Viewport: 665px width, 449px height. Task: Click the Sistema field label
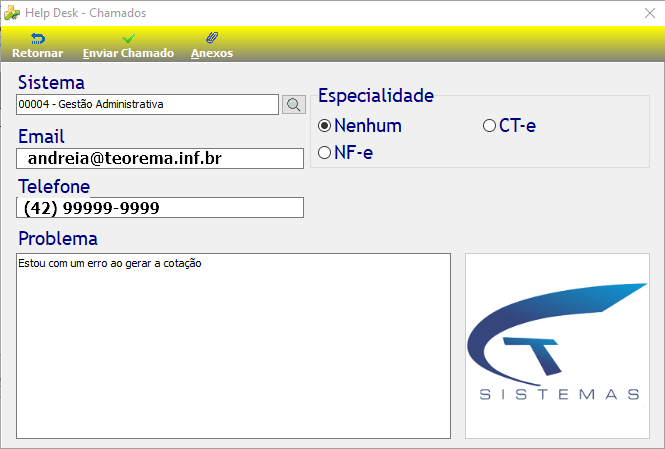click(51, 82)
